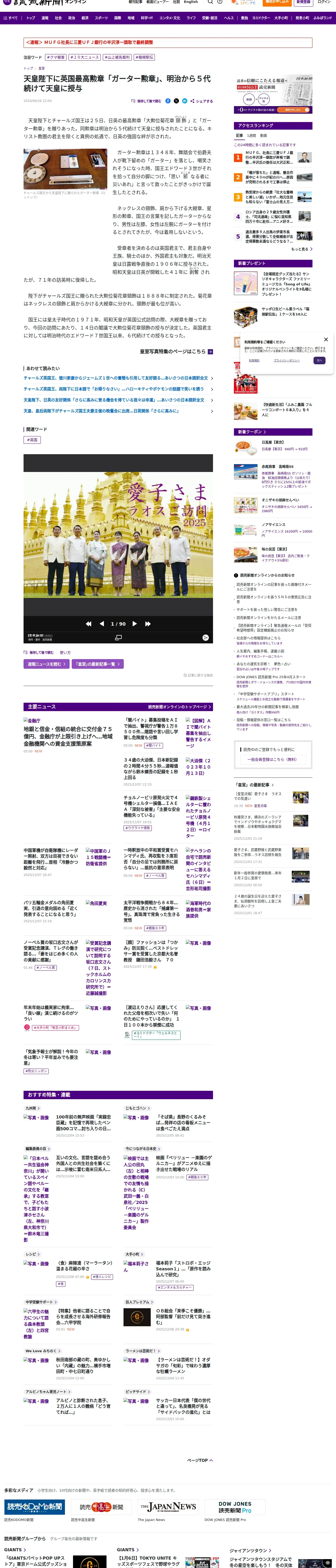Open 読売中高生新聞 logo

click(x=101, y=1507)
